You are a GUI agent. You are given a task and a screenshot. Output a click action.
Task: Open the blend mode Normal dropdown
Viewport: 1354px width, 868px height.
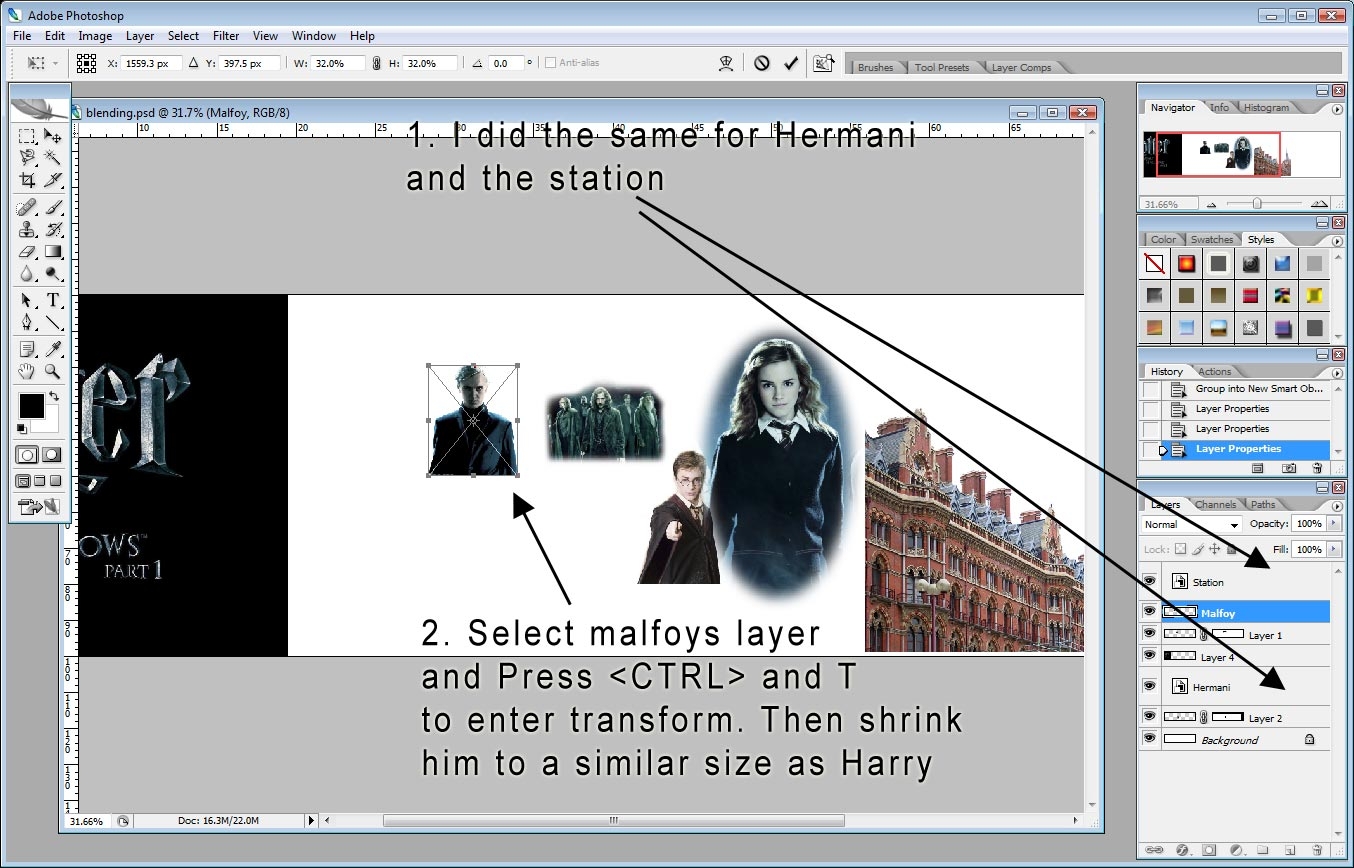(x=1192, y=524)
